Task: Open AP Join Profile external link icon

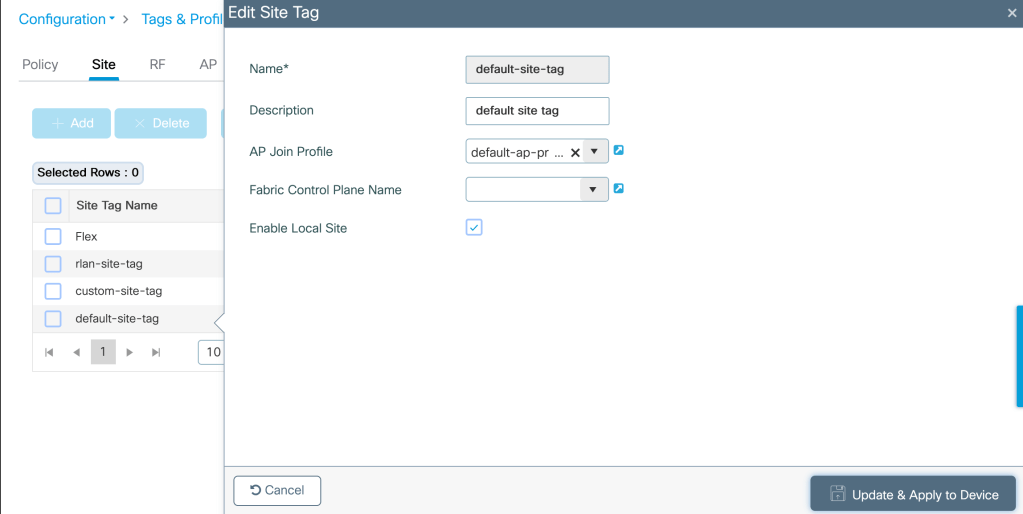Action: click(619, 151)
